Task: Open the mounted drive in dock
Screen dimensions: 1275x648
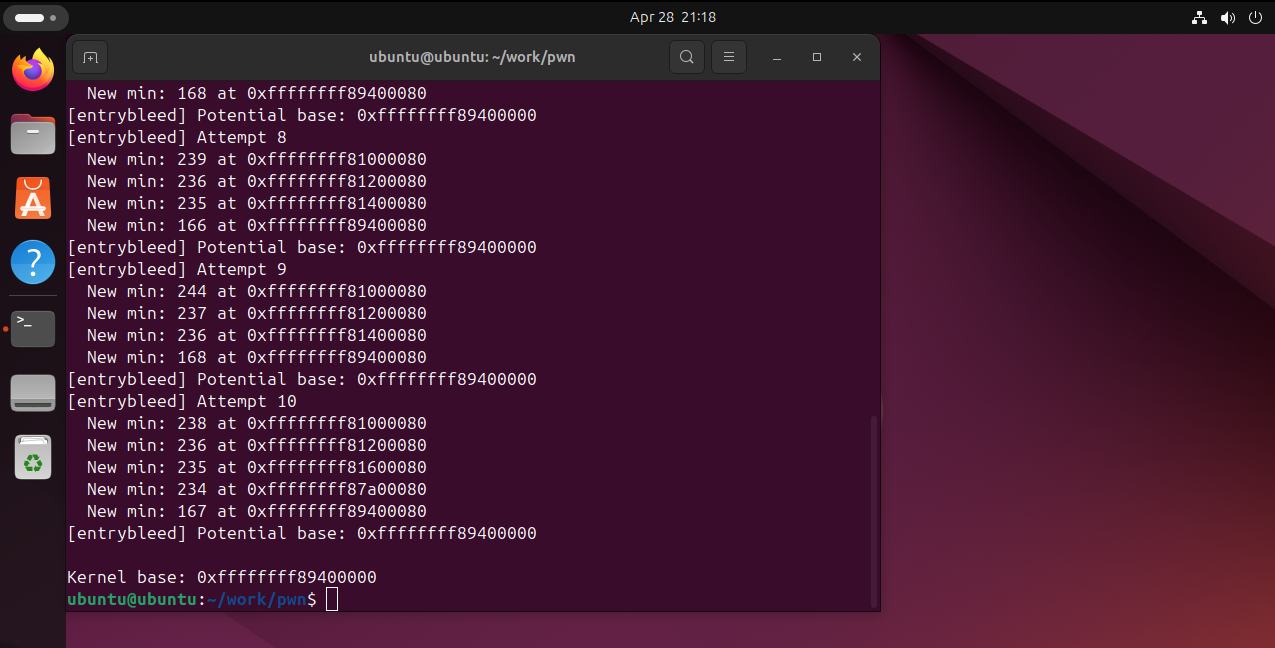Action: [33, 393]
